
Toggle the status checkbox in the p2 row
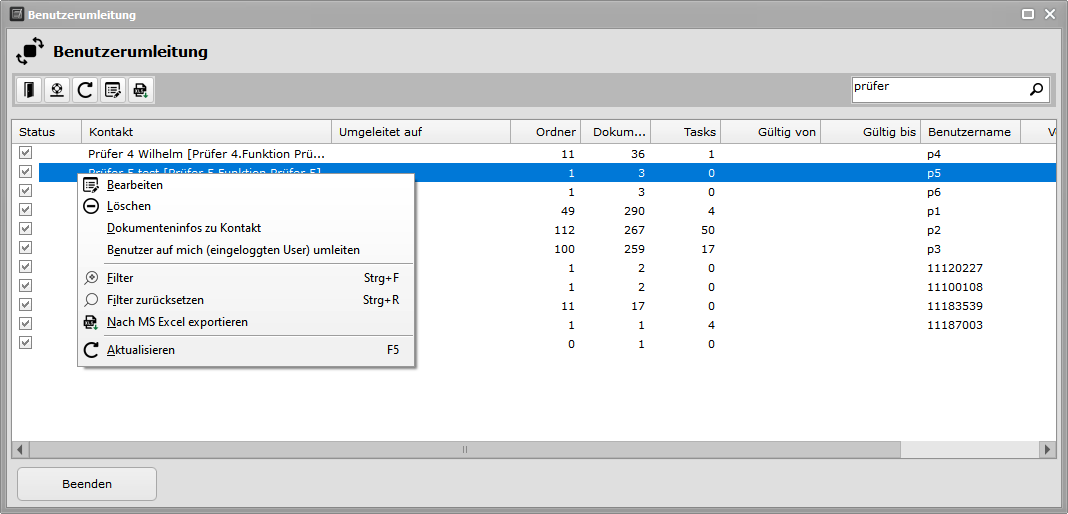[x=26, y=229]
